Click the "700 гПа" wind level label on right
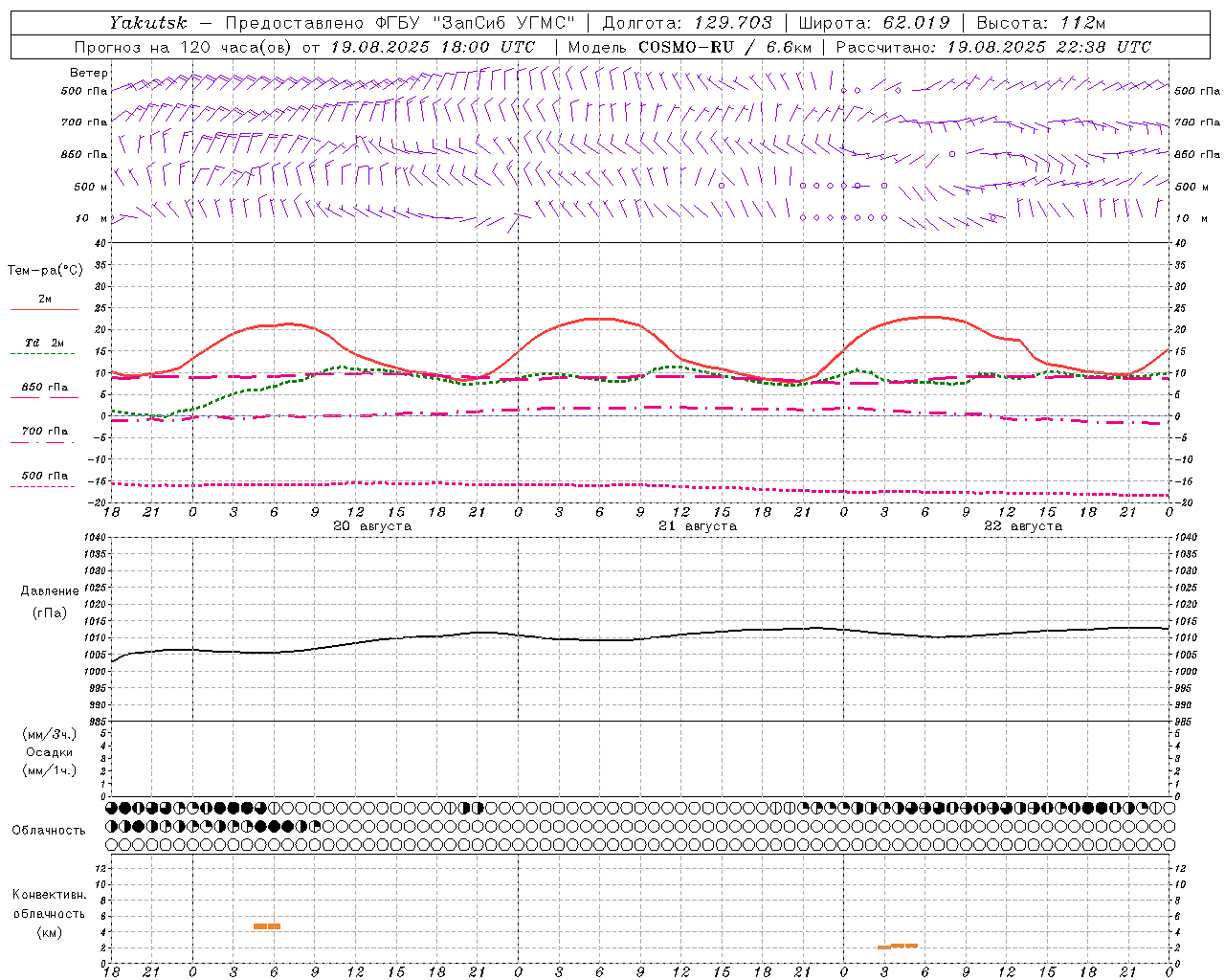The width and height of the screenshot is (1225, 980). (x=1197, y=122)
